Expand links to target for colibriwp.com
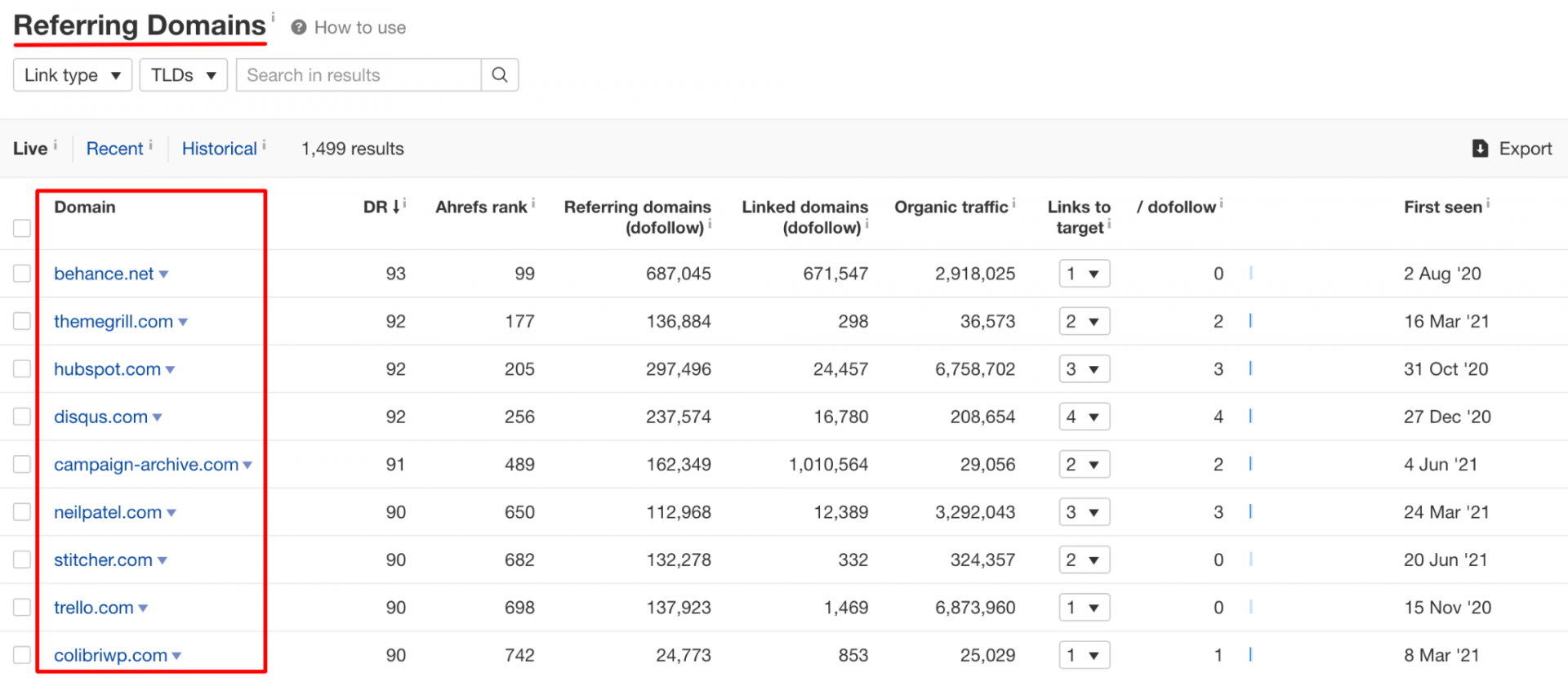This screenshot has width=1568, height=678. (x=1085, y=655)
